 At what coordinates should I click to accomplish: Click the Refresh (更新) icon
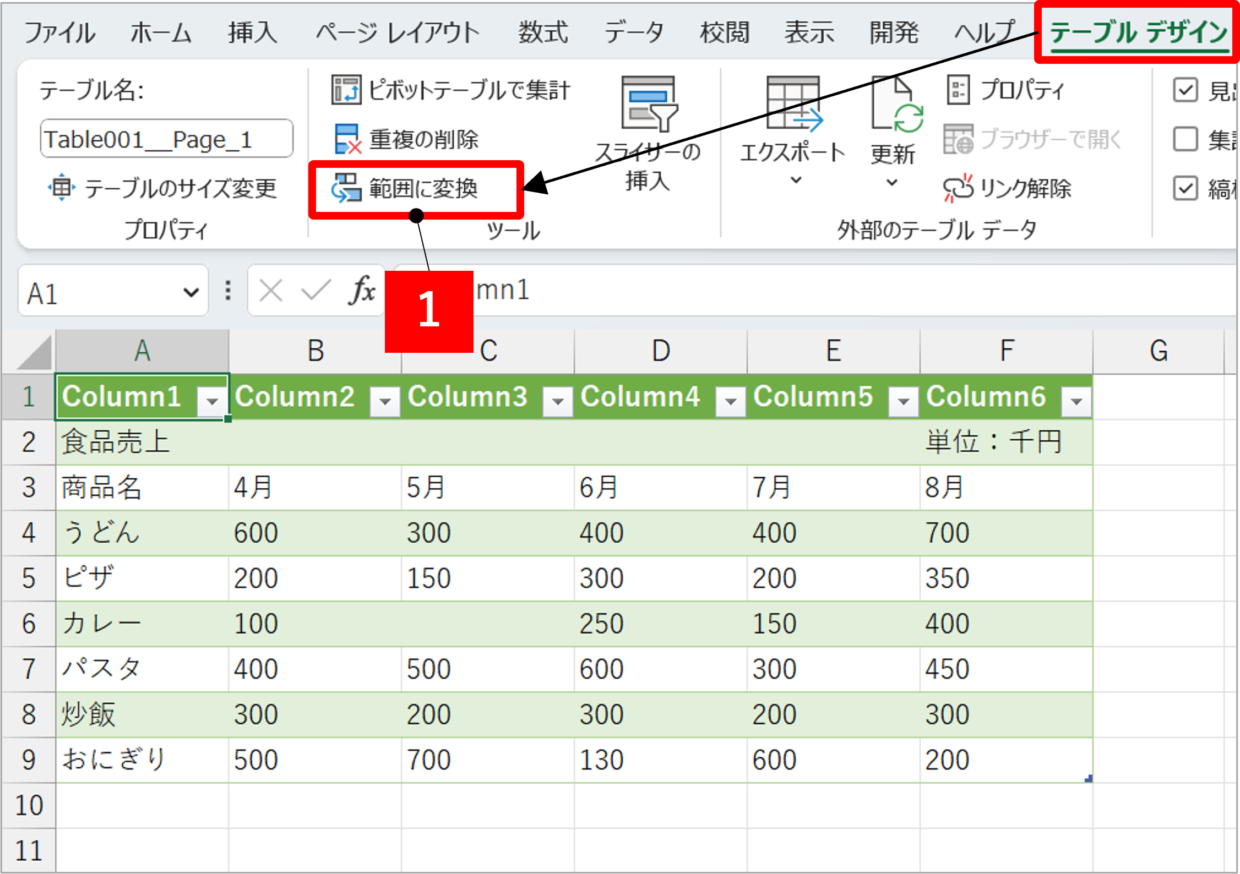[893, 106]
